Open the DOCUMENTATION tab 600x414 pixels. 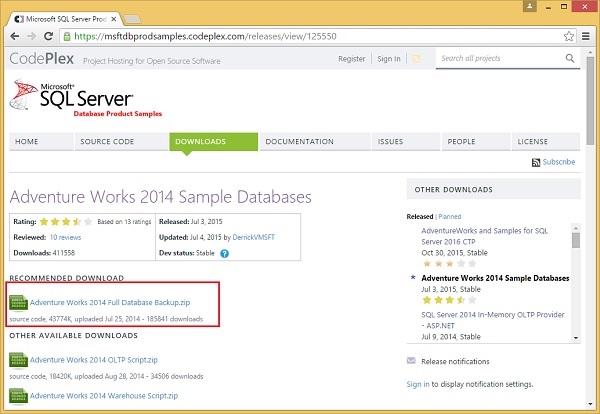(x=315, y=142)
